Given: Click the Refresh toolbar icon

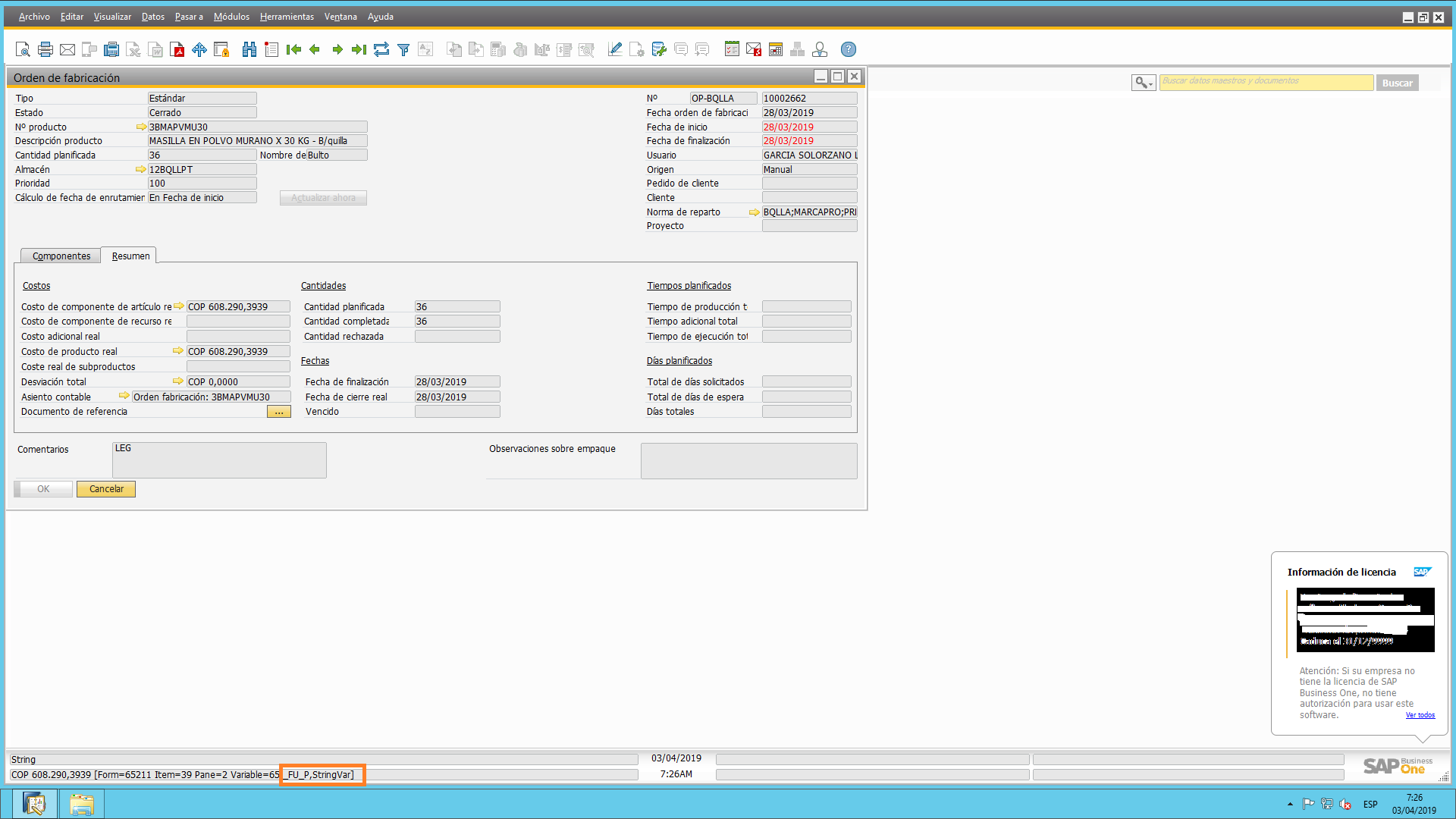Looking at the screenshot, I should (381, 49).
